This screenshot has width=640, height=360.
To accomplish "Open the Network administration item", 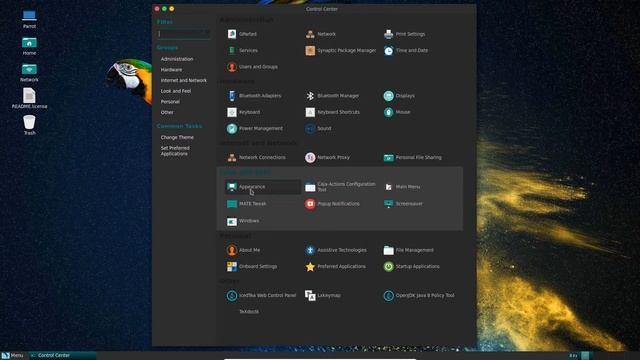I will coord(320,34).
